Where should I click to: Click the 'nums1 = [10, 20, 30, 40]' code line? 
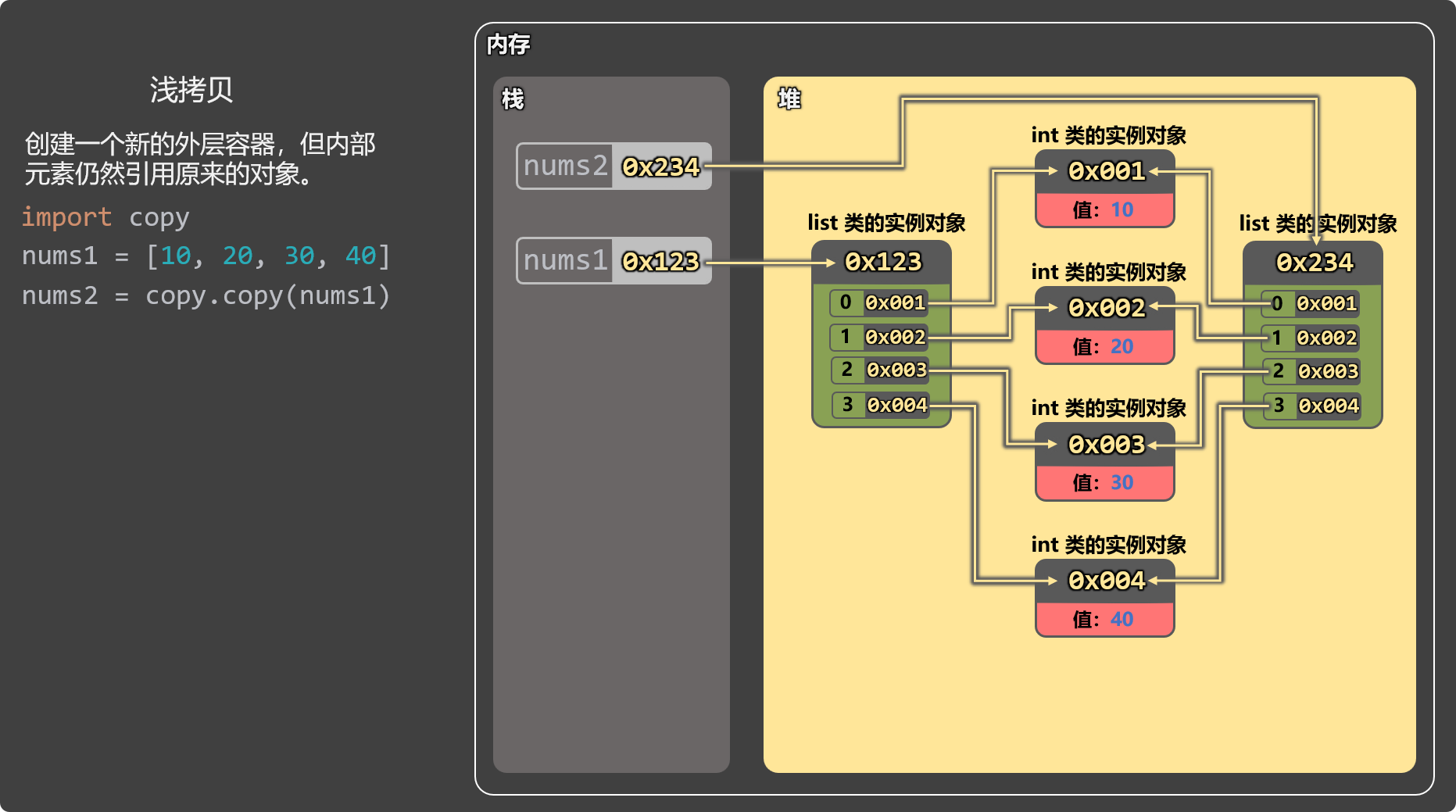click(206, 256)
